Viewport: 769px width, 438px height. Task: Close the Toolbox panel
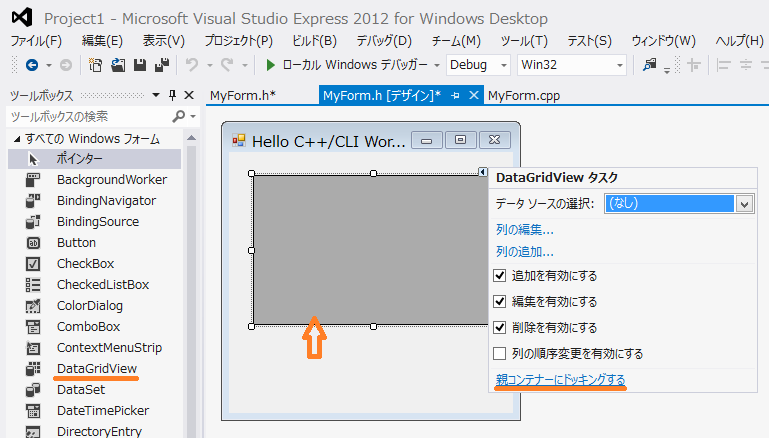pyautogui.click(x=189, y=95)
